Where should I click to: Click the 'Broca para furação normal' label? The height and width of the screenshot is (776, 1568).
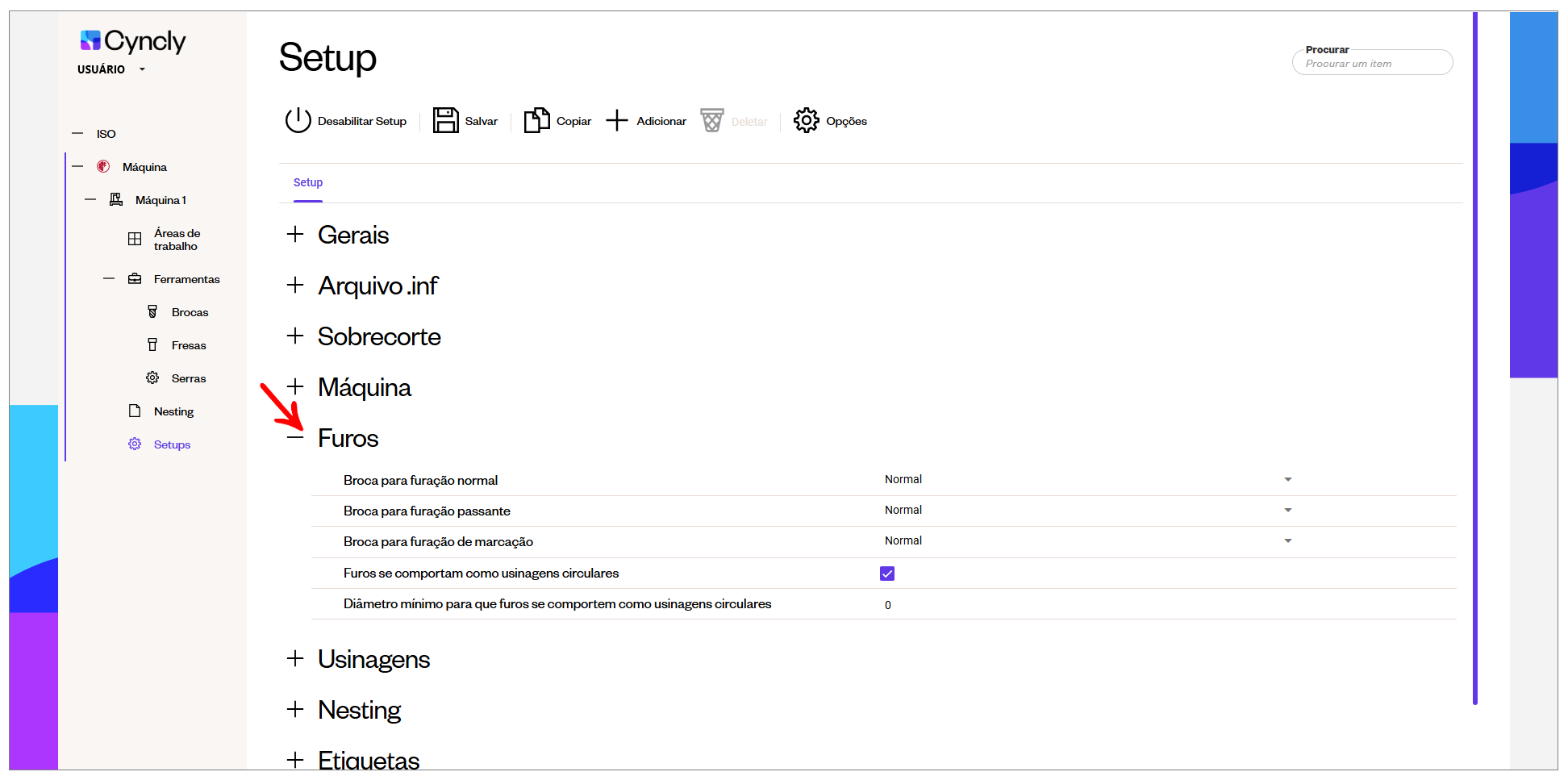click(420, 480)
